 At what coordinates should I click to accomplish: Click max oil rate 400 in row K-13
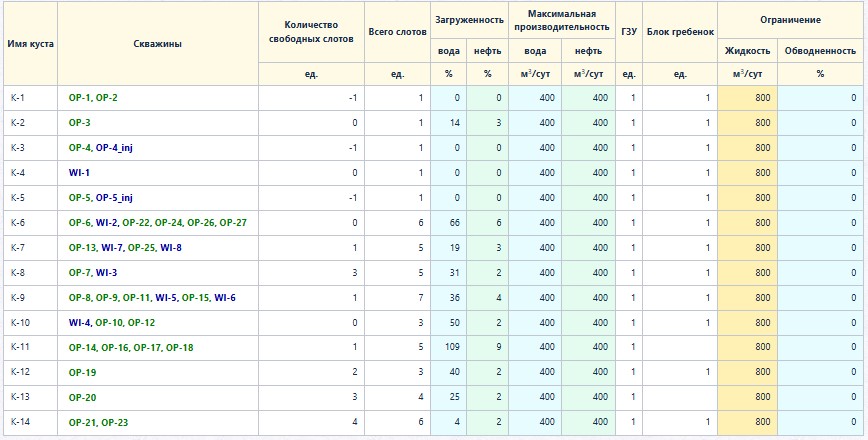[x=600, y=397]
